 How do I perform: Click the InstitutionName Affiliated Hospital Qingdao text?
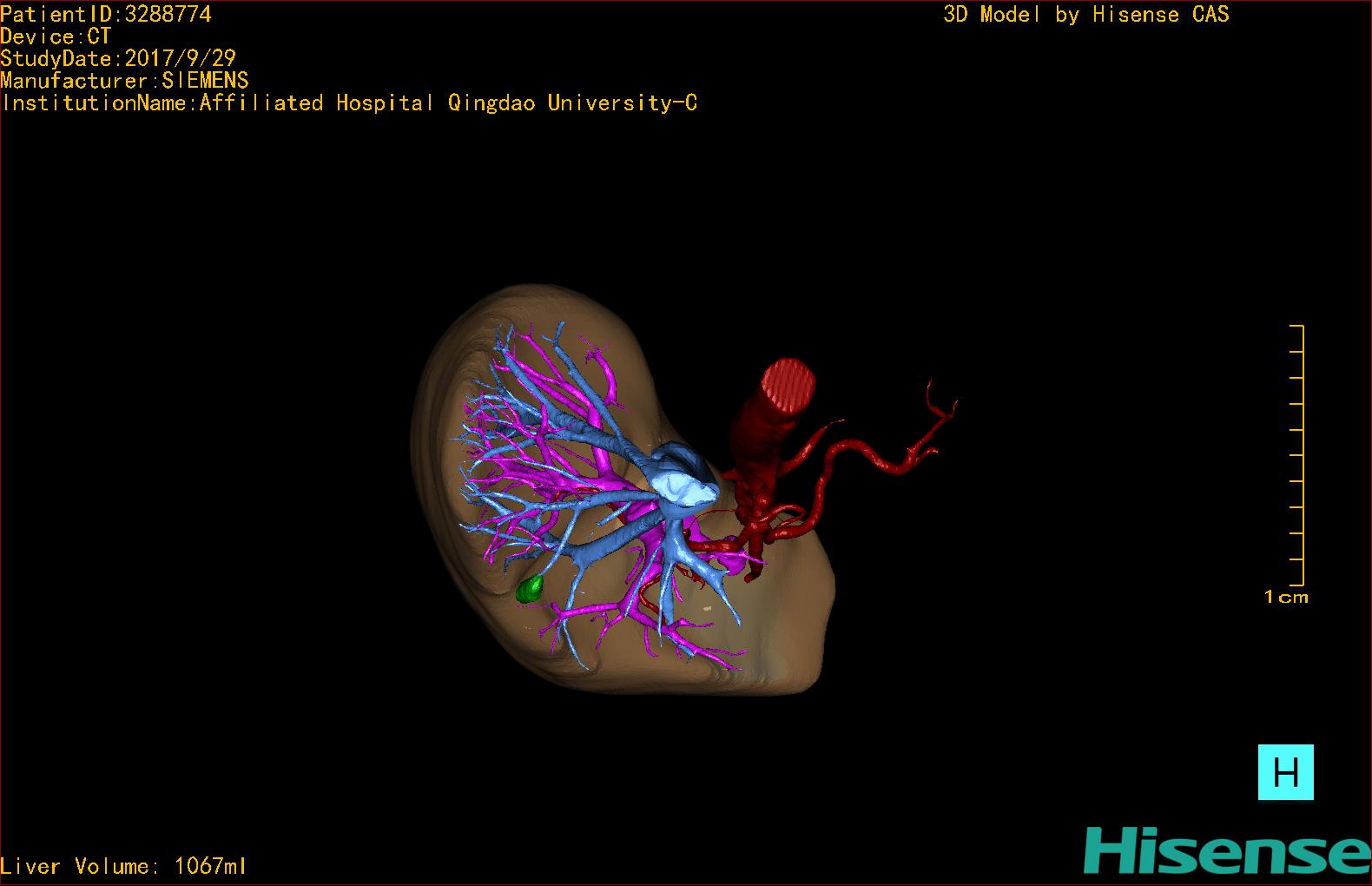(x=349, y=103)
